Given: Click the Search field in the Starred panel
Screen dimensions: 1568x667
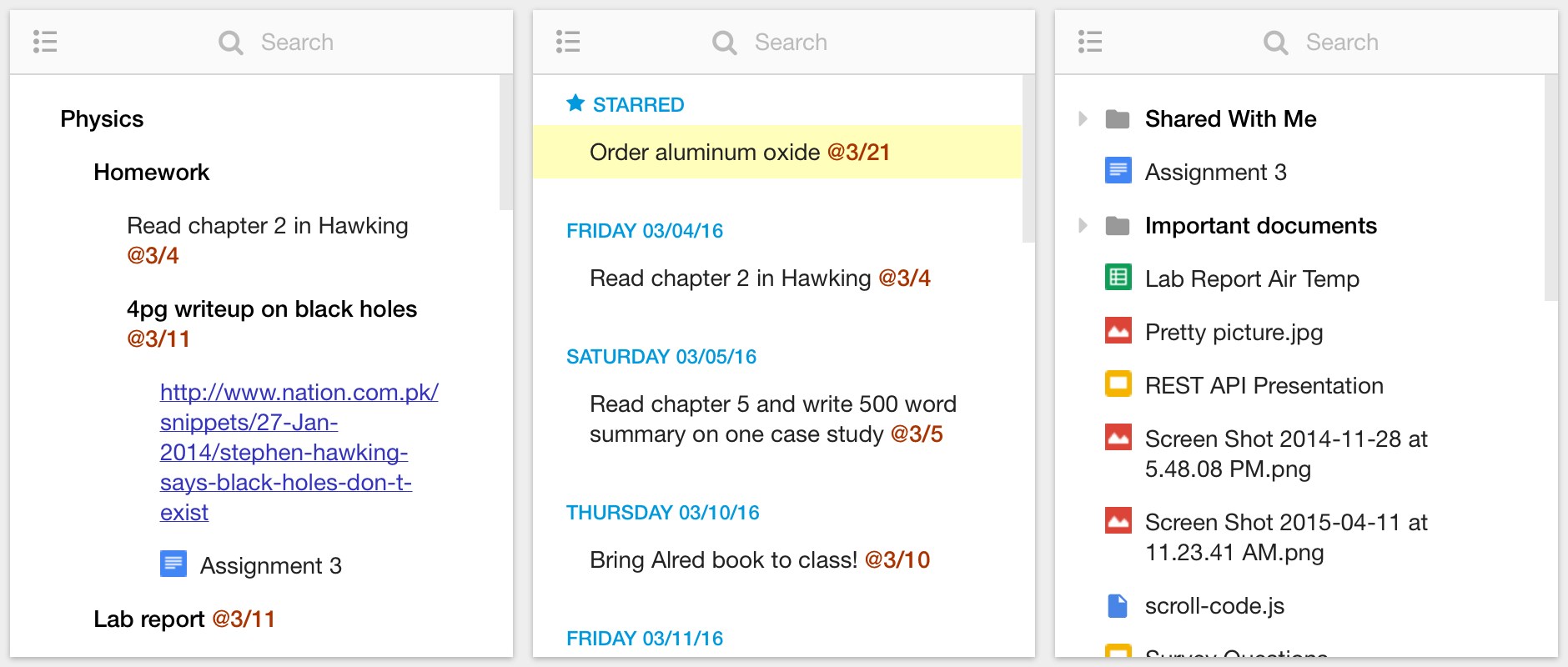Looking at the screenshot, I should click(x=791, y=43).
